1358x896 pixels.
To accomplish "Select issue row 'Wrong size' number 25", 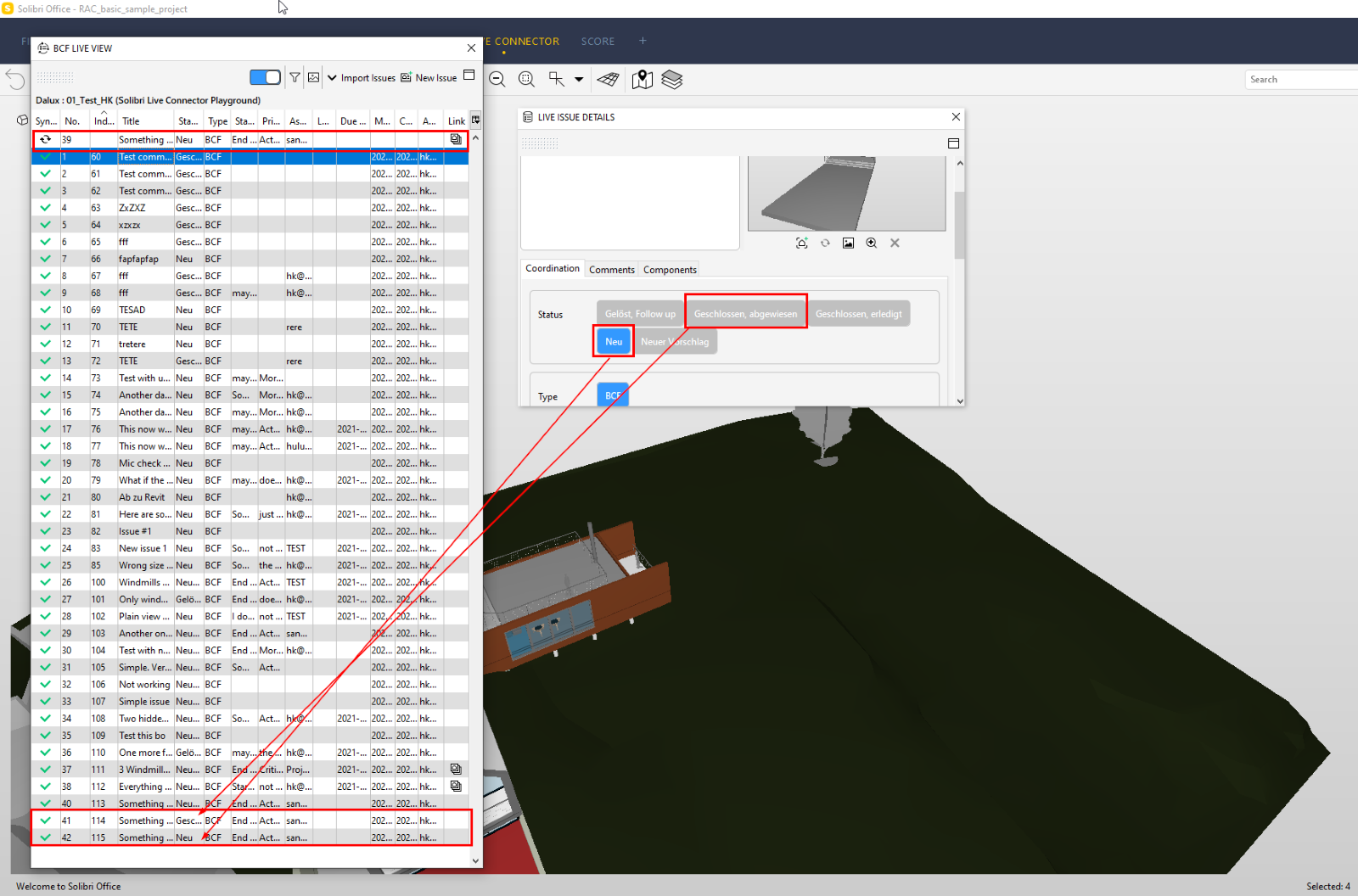I will point(250,565).
